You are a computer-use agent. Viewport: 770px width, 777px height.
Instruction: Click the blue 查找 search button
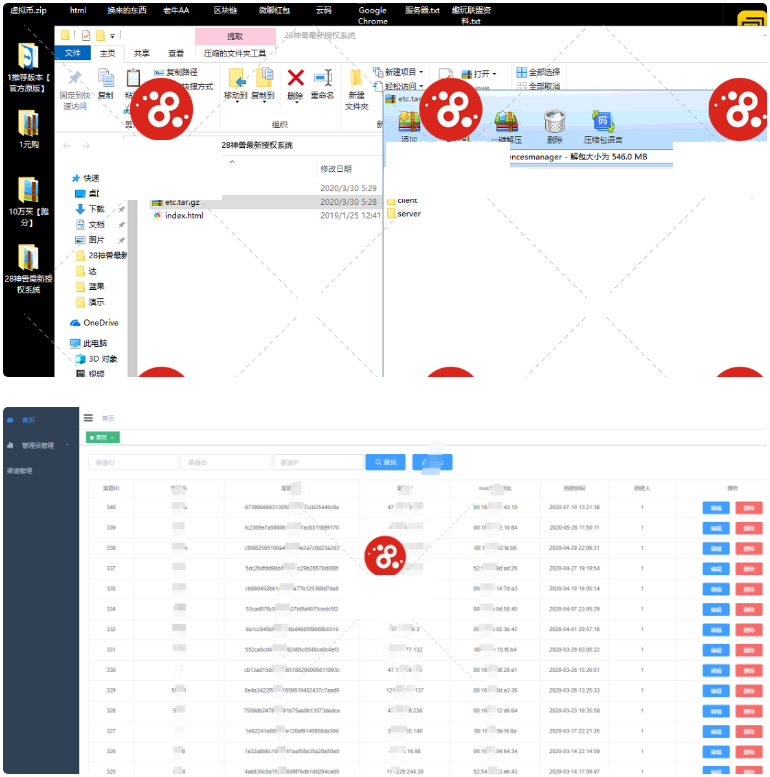(x=385, y=462)
